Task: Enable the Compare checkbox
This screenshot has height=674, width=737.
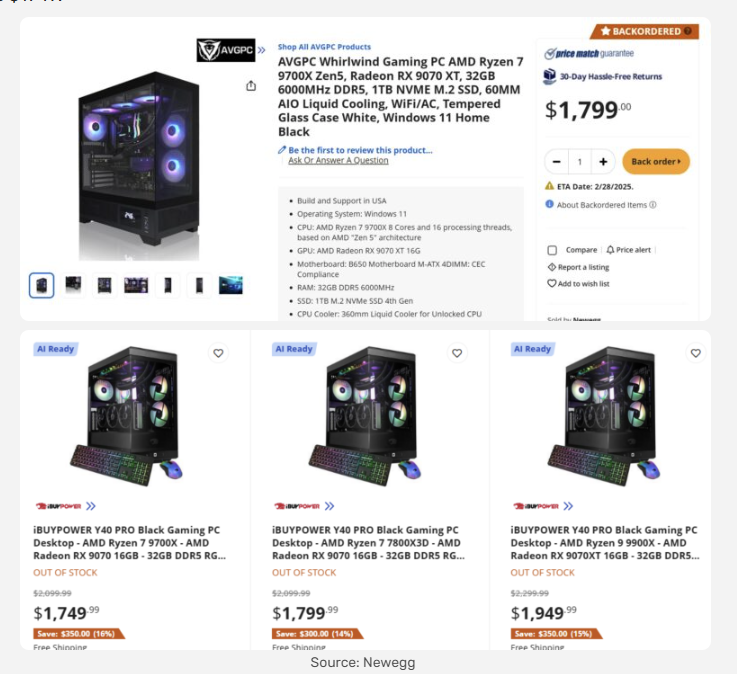Action: coord(552,250)
